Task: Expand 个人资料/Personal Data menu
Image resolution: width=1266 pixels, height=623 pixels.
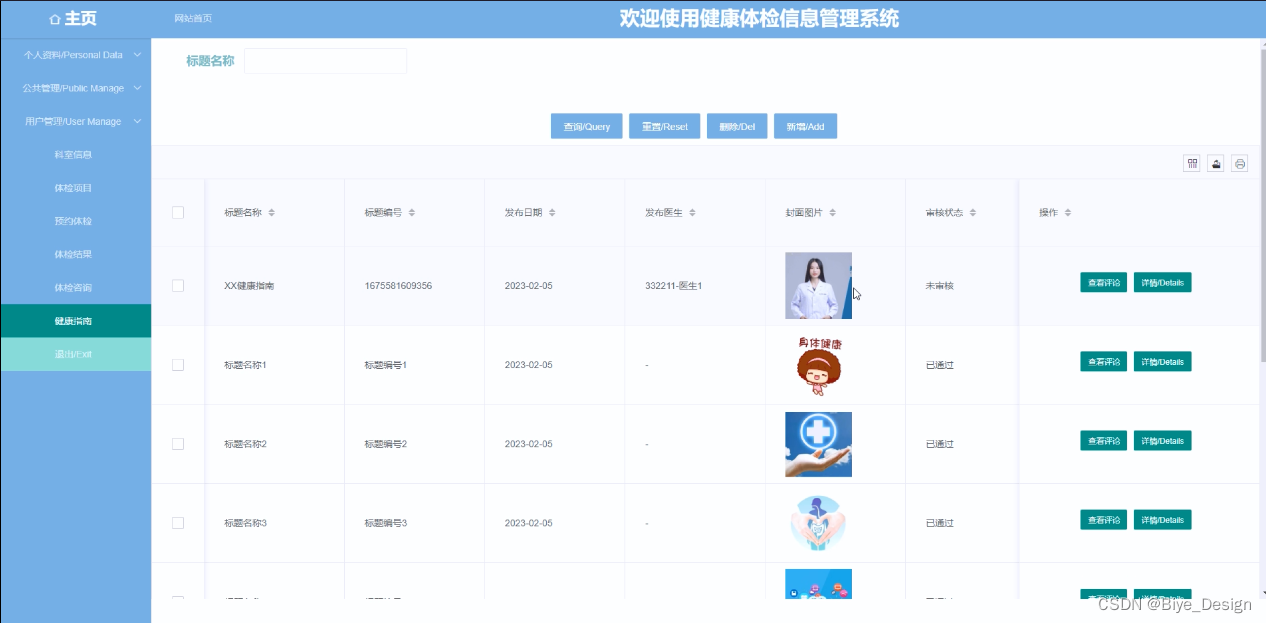Action: coord(76,55)
